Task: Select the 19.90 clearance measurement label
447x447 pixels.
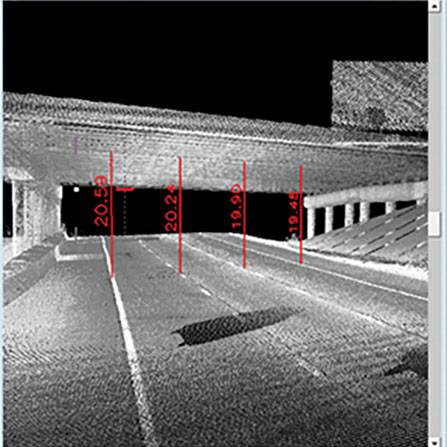Action: 236,206
